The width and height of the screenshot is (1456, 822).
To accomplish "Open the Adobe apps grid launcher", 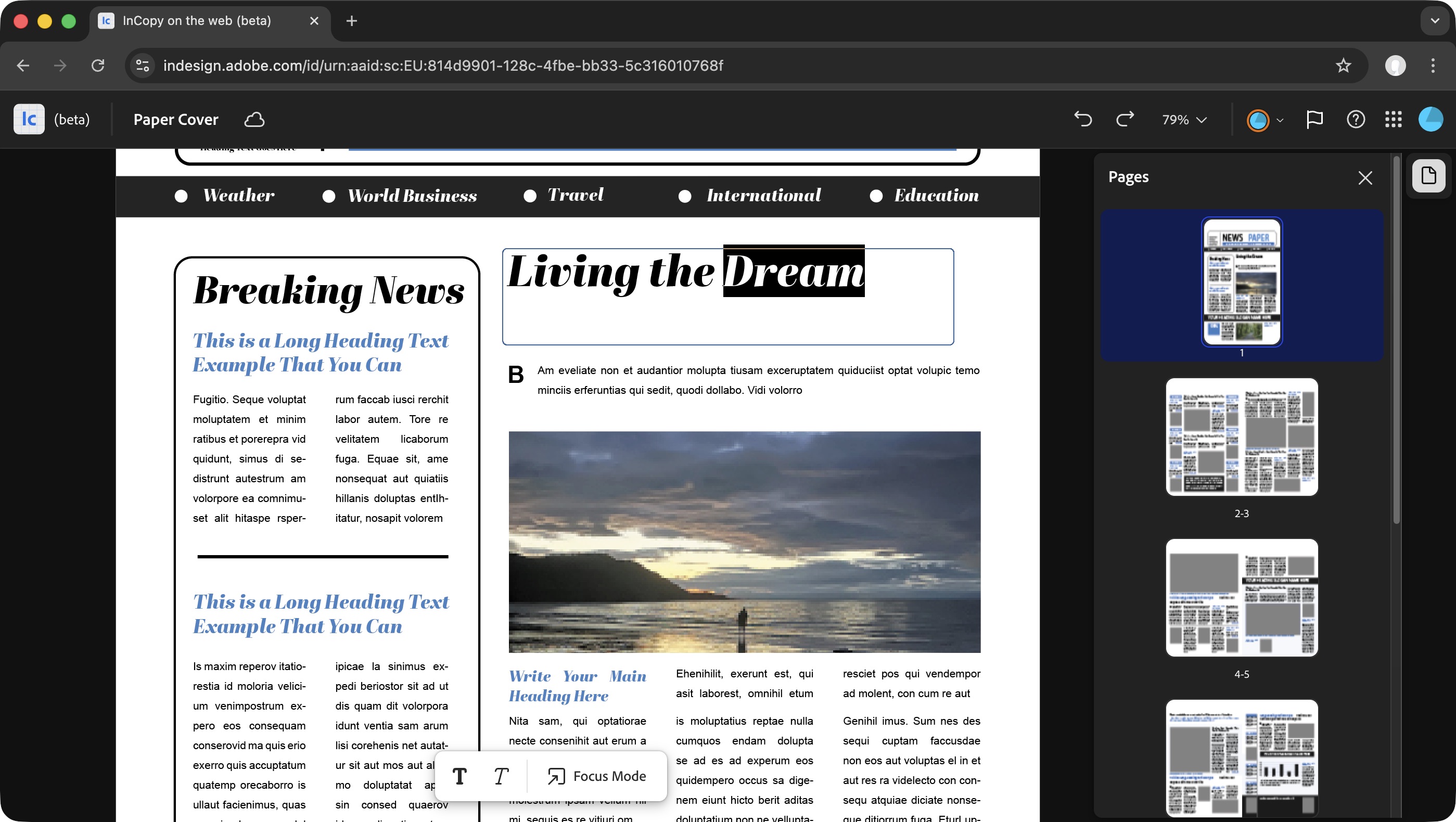I will click(x=1393, y=119).
